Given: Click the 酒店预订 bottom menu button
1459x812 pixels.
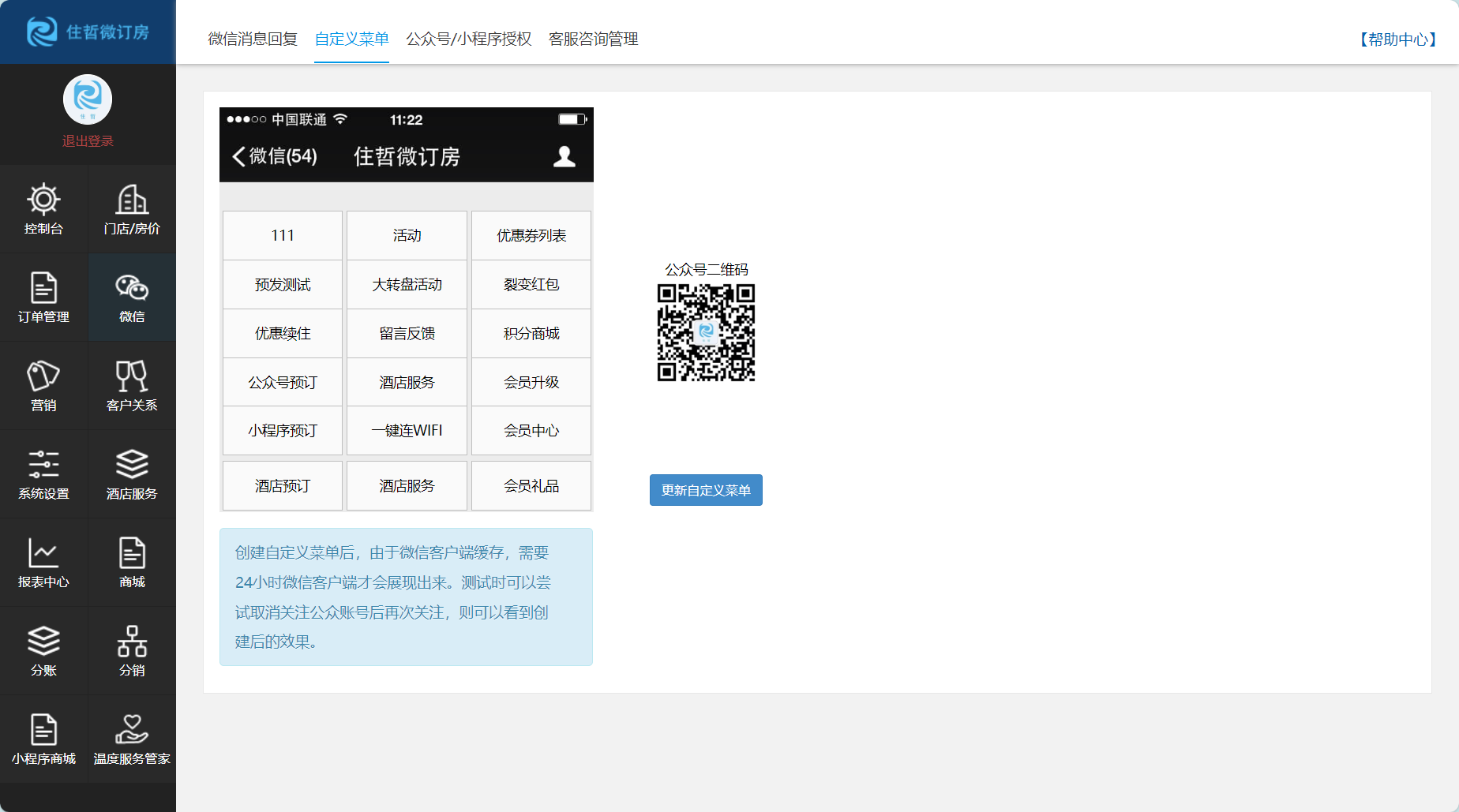Looking at the screenshot, I should point(283,485).
